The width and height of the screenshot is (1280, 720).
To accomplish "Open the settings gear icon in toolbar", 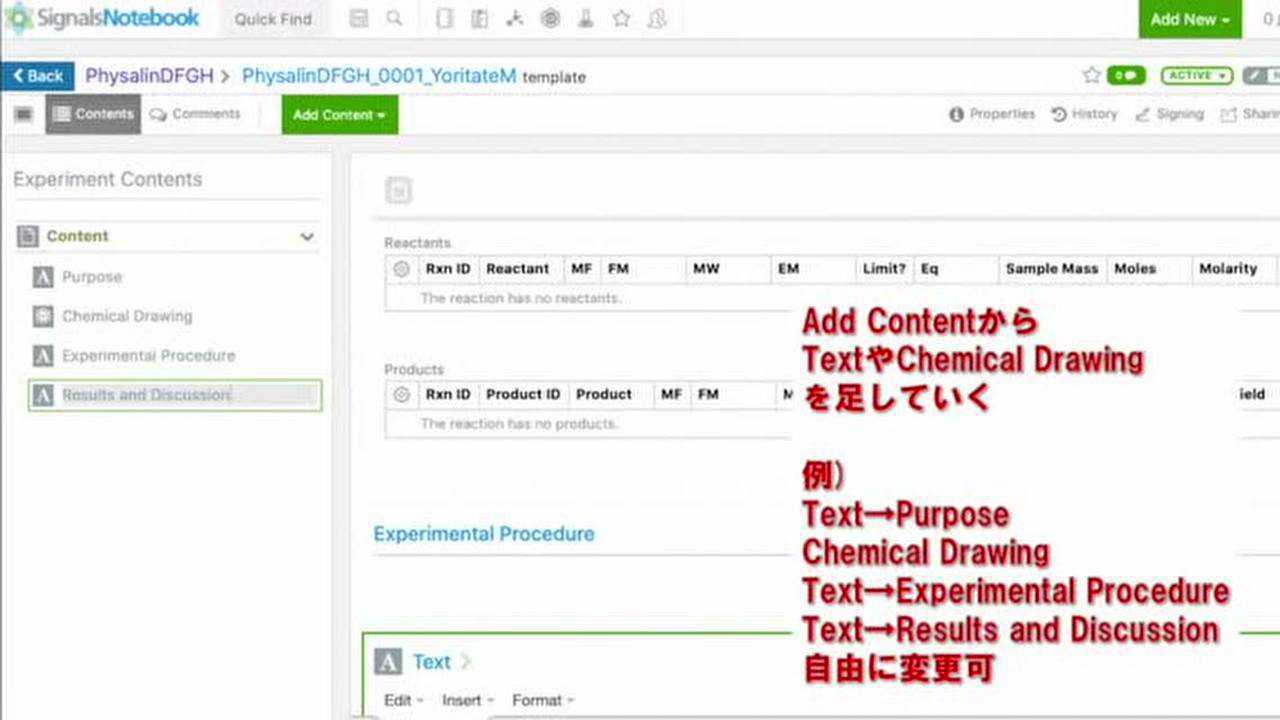I will [550, 18].
